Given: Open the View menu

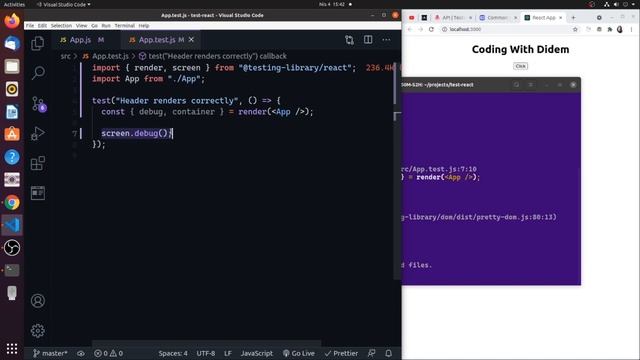Looking at the screenshot, I should [82, 26].
